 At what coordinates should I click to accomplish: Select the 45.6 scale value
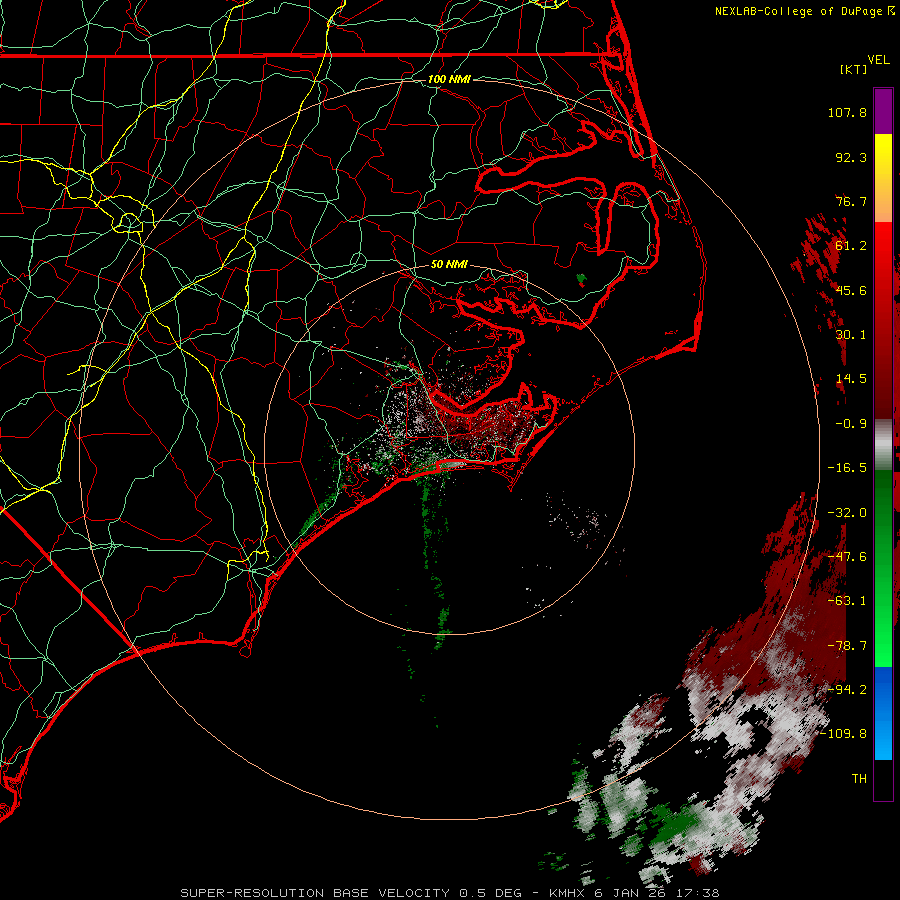point(851,290)
